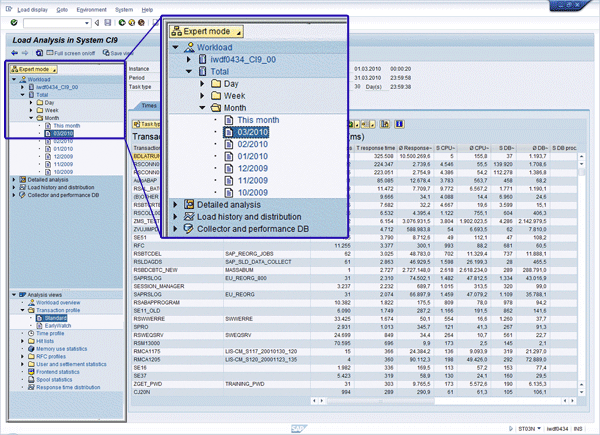
Task: Collapse the Analysis views node
Action: point(14,295)
